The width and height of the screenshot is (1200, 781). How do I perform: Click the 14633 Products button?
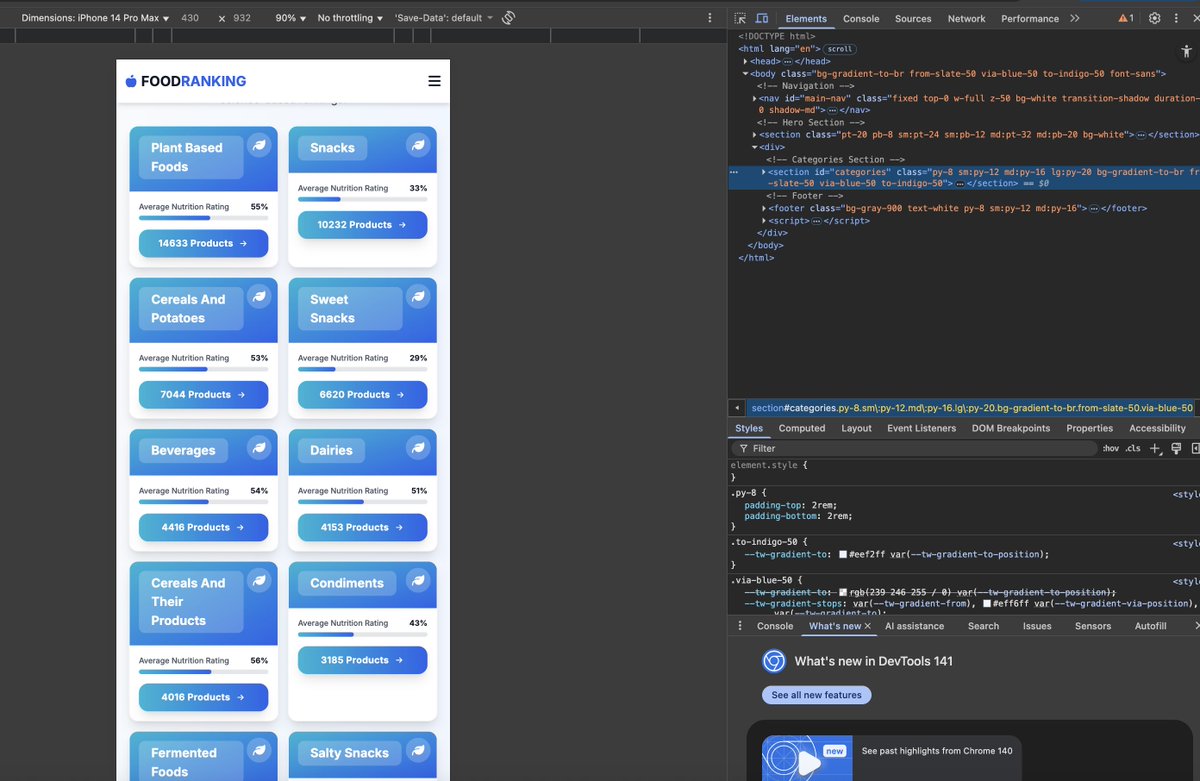click(x=203, y=243)
